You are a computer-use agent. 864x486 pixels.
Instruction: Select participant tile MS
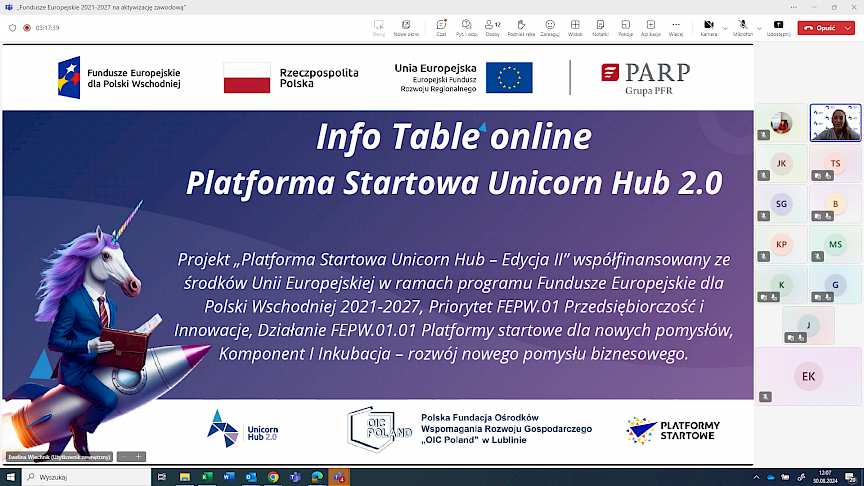pos(835,245)
